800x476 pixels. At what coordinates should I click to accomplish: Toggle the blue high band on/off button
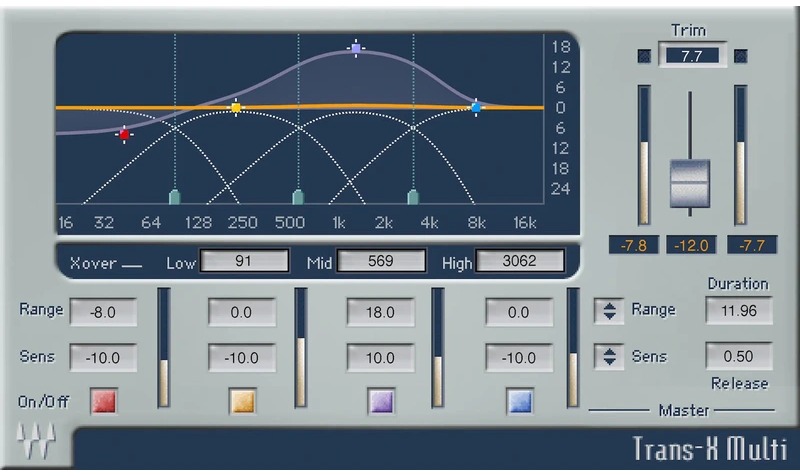520,401
